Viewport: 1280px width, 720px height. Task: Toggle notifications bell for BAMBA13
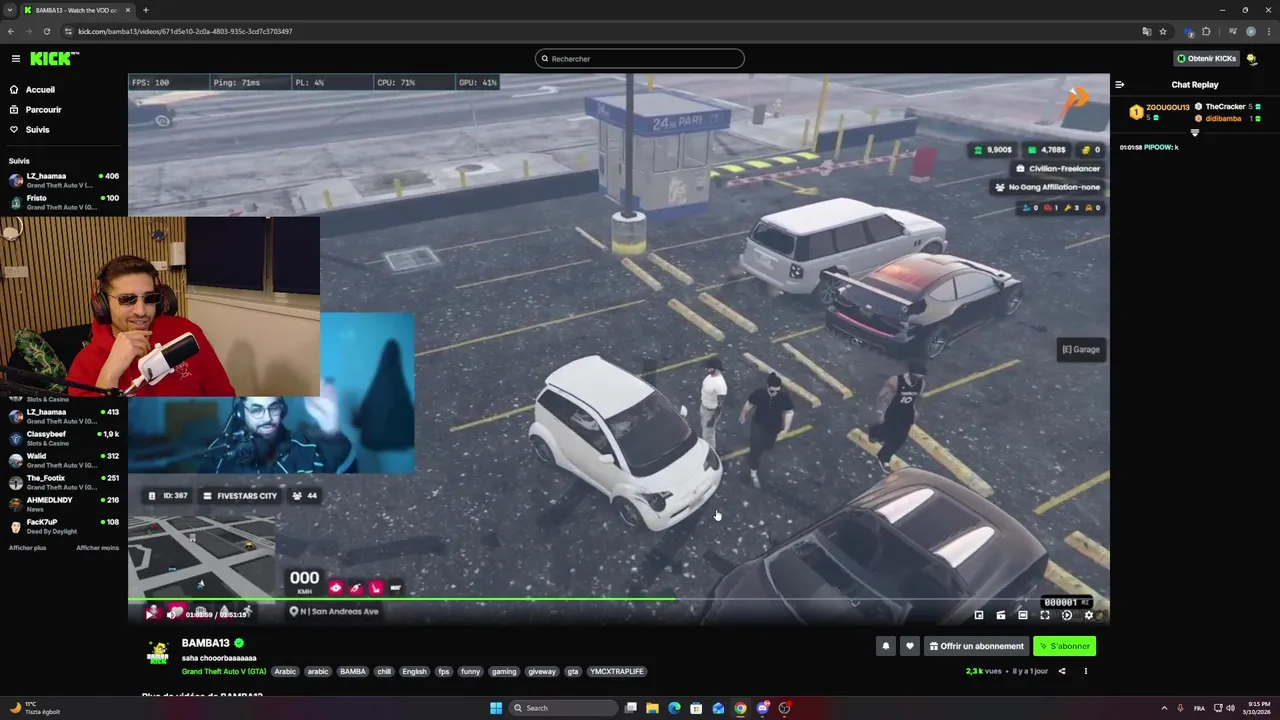click(x=885, y=646)
